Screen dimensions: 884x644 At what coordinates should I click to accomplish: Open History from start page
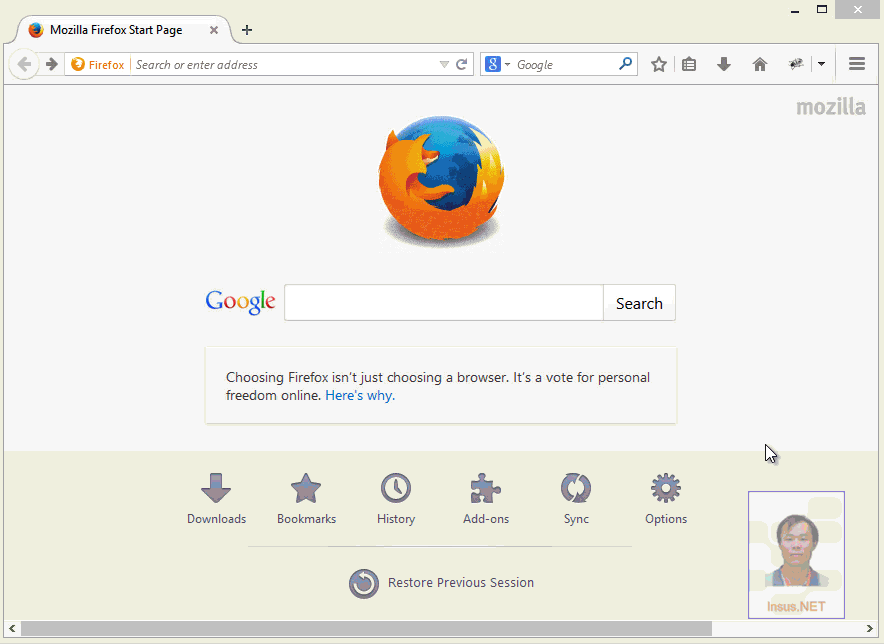point(396,499)
